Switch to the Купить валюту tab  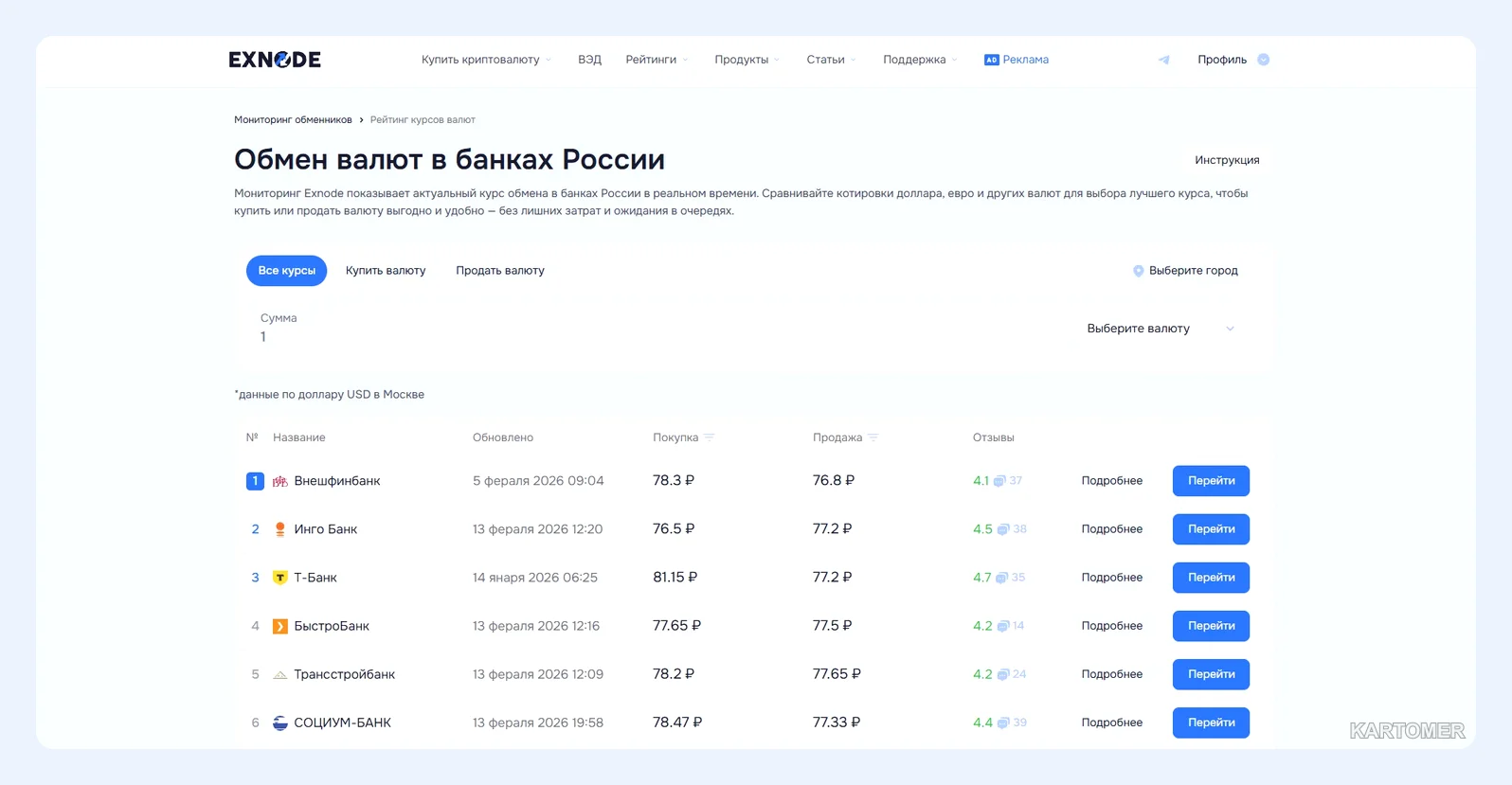click(386, 271)
